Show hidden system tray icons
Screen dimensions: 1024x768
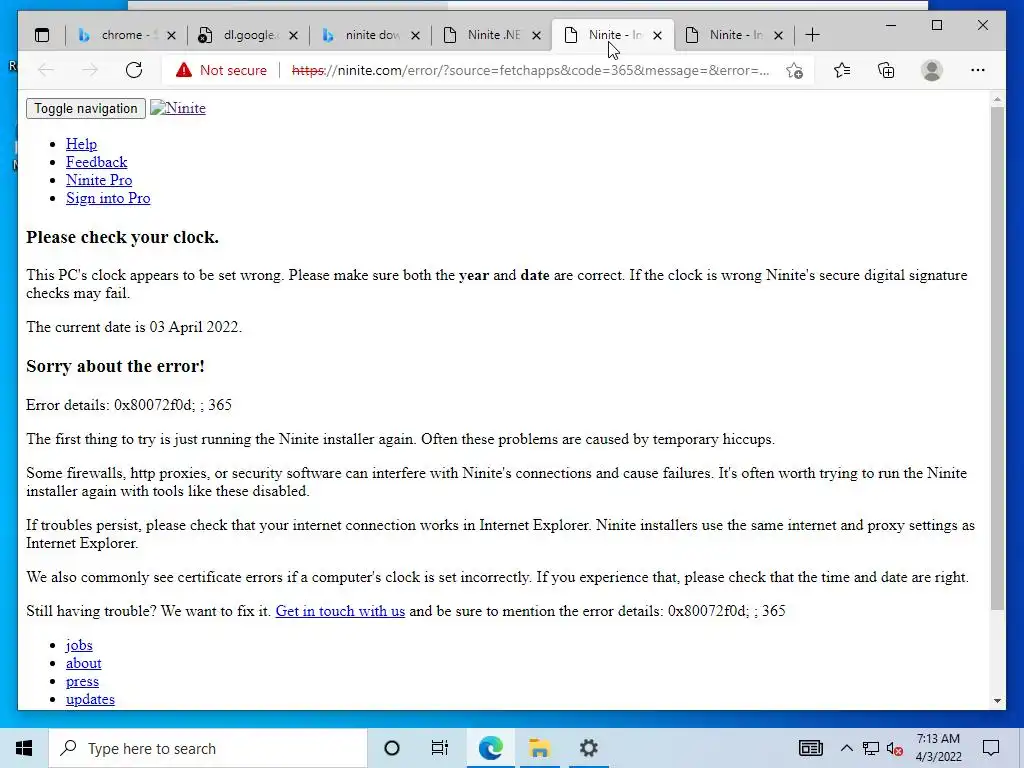coord(846,748)
